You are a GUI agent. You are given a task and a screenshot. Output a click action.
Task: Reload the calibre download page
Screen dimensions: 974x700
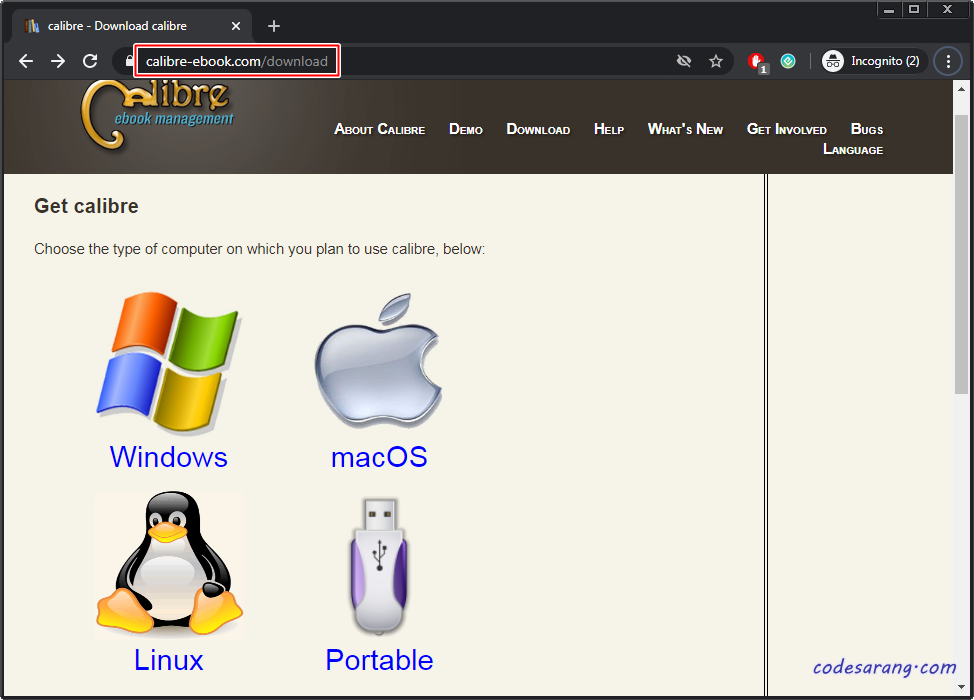[90, 61]
